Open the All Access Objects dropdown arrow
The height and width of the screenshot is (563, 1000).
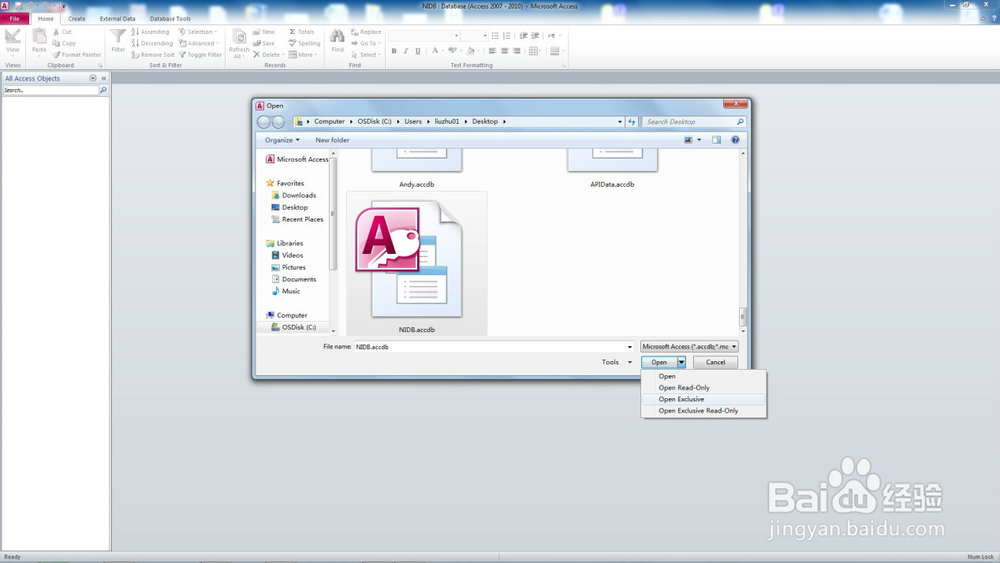click(92, 78)
